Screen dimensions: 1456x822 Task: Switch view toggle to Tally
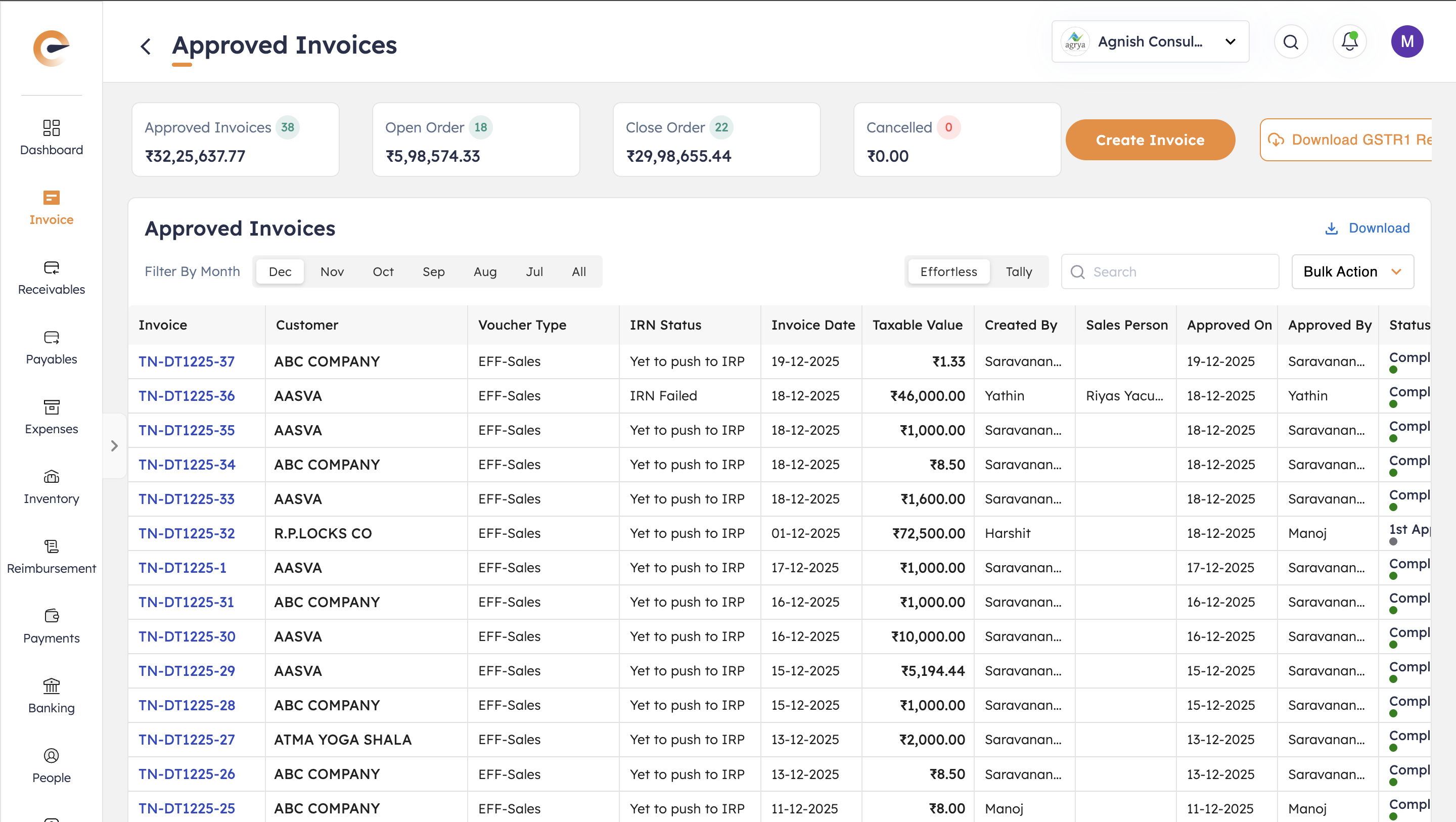(x=1019, y=272)
